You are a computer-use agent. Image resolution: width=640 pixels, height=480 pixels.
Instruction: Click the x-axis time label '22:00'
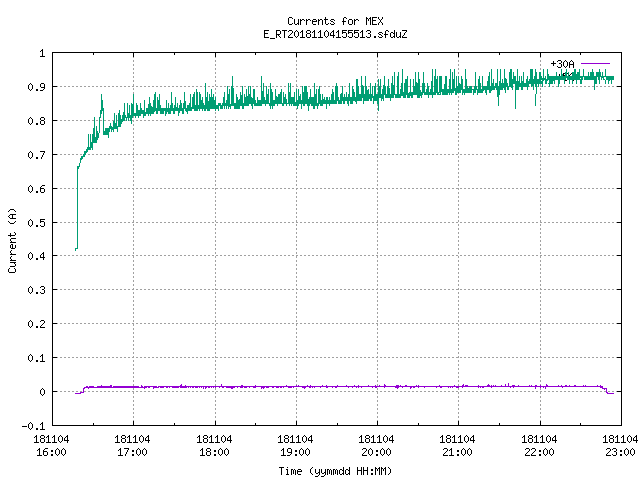pyautogui.click(x=539, y=452)
